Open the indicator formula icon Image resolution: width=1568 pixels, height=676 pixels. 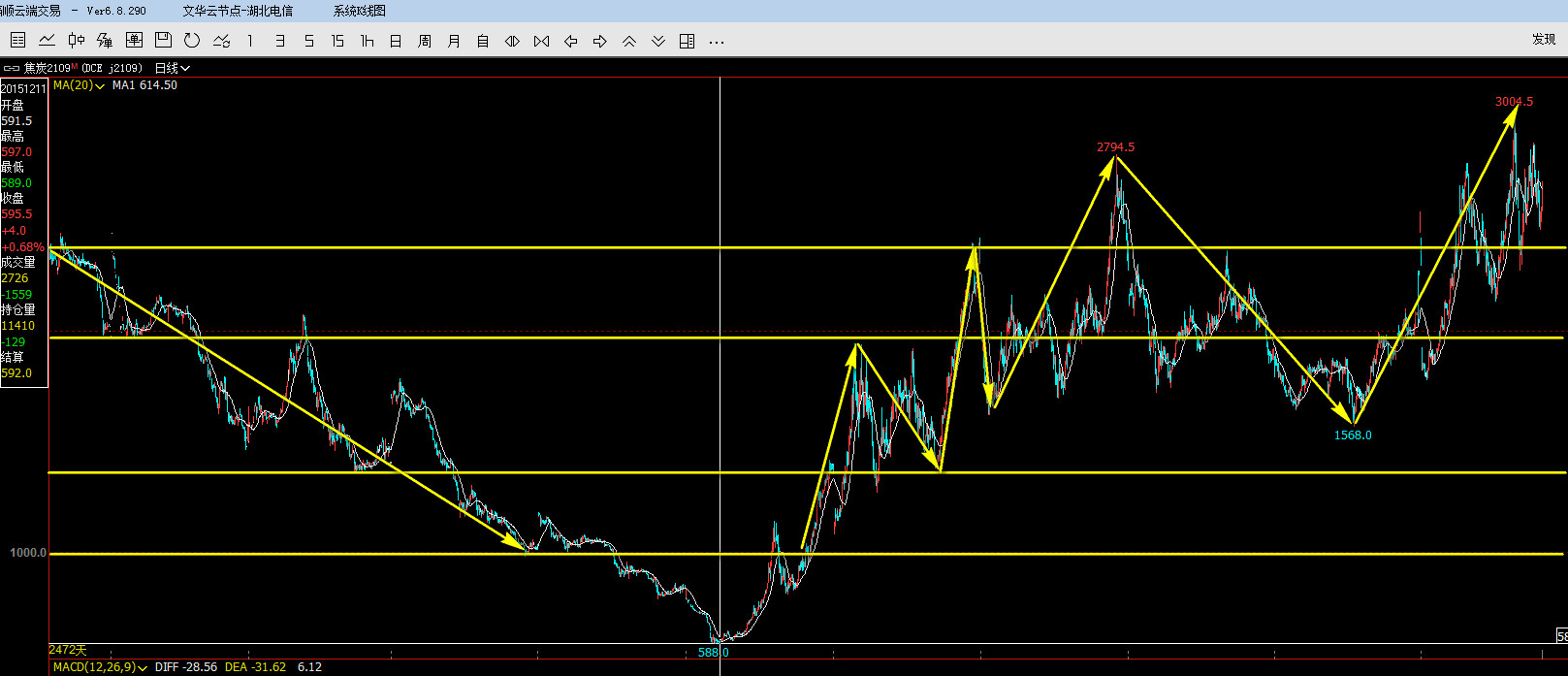pos(105,41)
